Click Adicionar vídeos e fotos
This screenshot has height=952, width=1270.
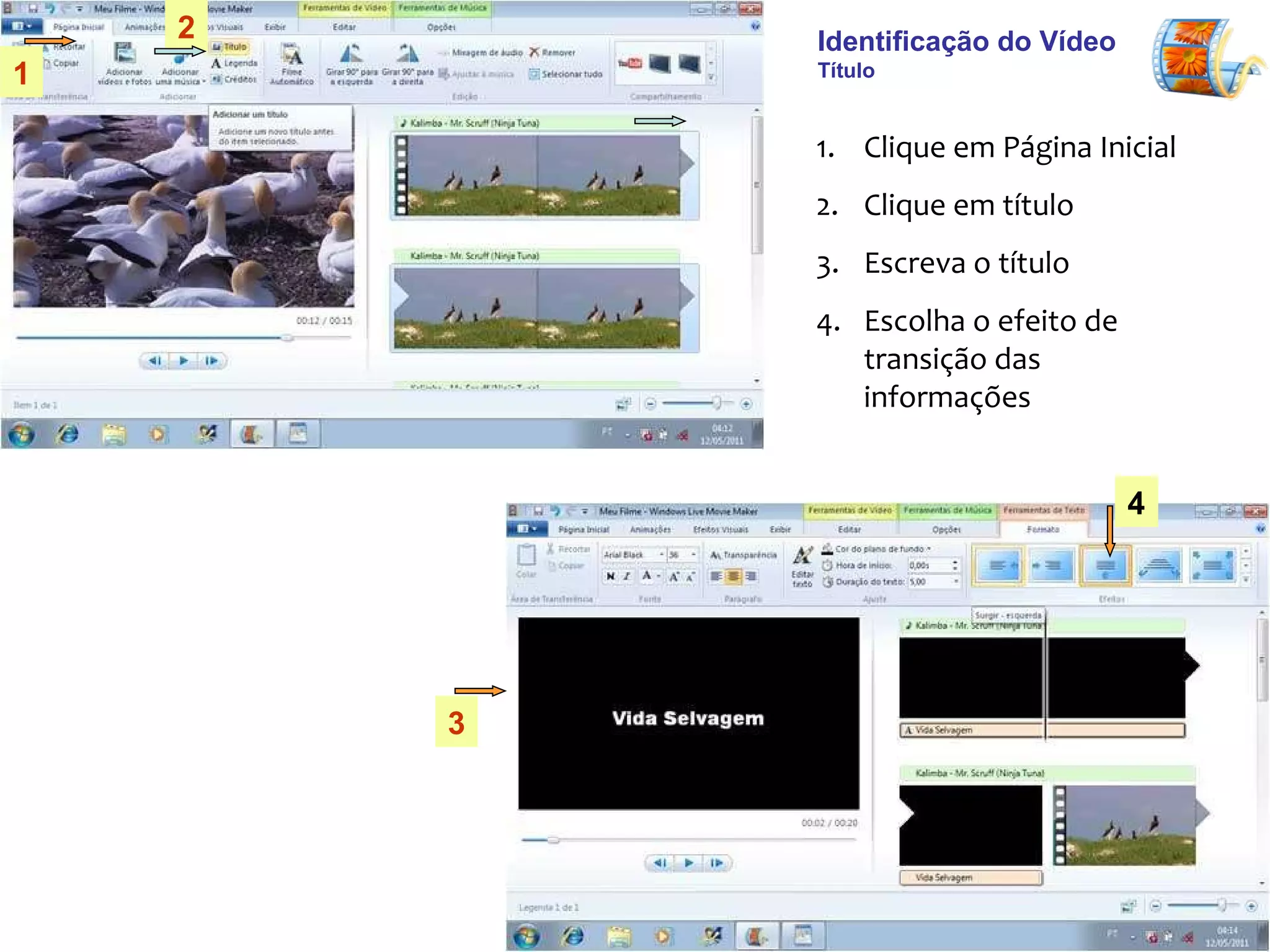click(x=124, y=64)
